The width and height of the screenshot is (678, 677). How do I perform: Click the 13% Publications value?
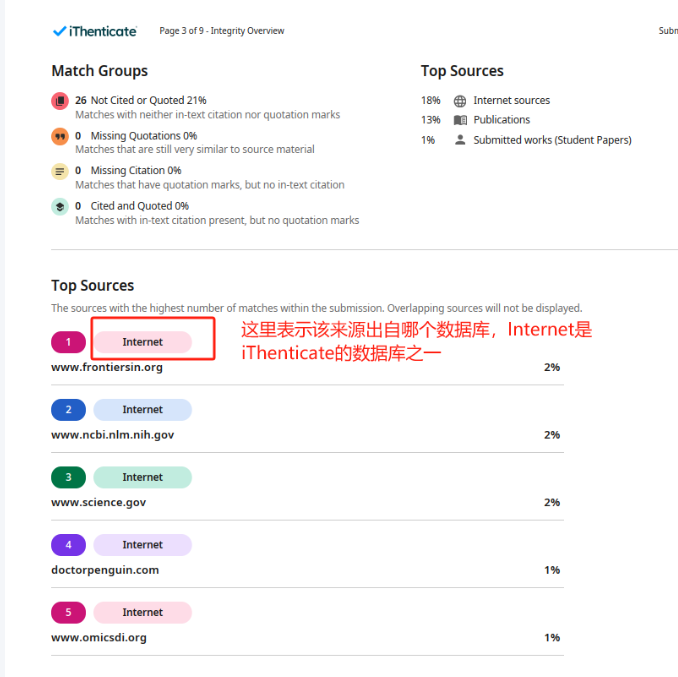click(x=431, y=120)
